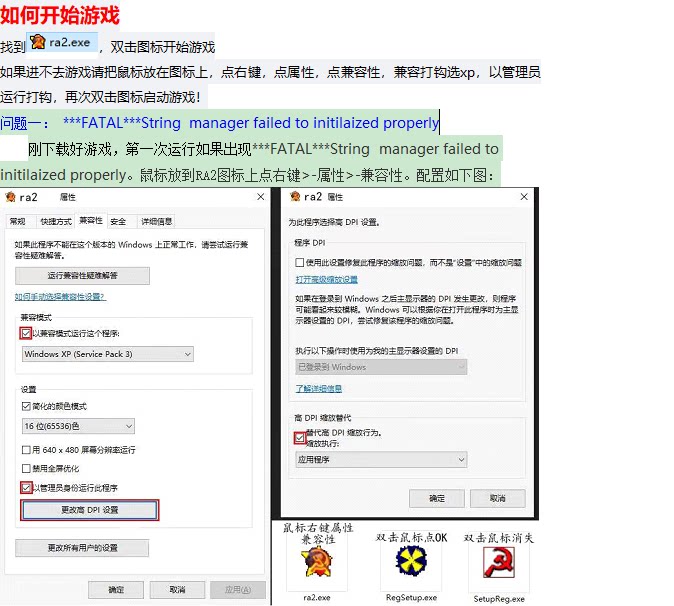Click 取消 in compatibility properties window

(177, 590)
